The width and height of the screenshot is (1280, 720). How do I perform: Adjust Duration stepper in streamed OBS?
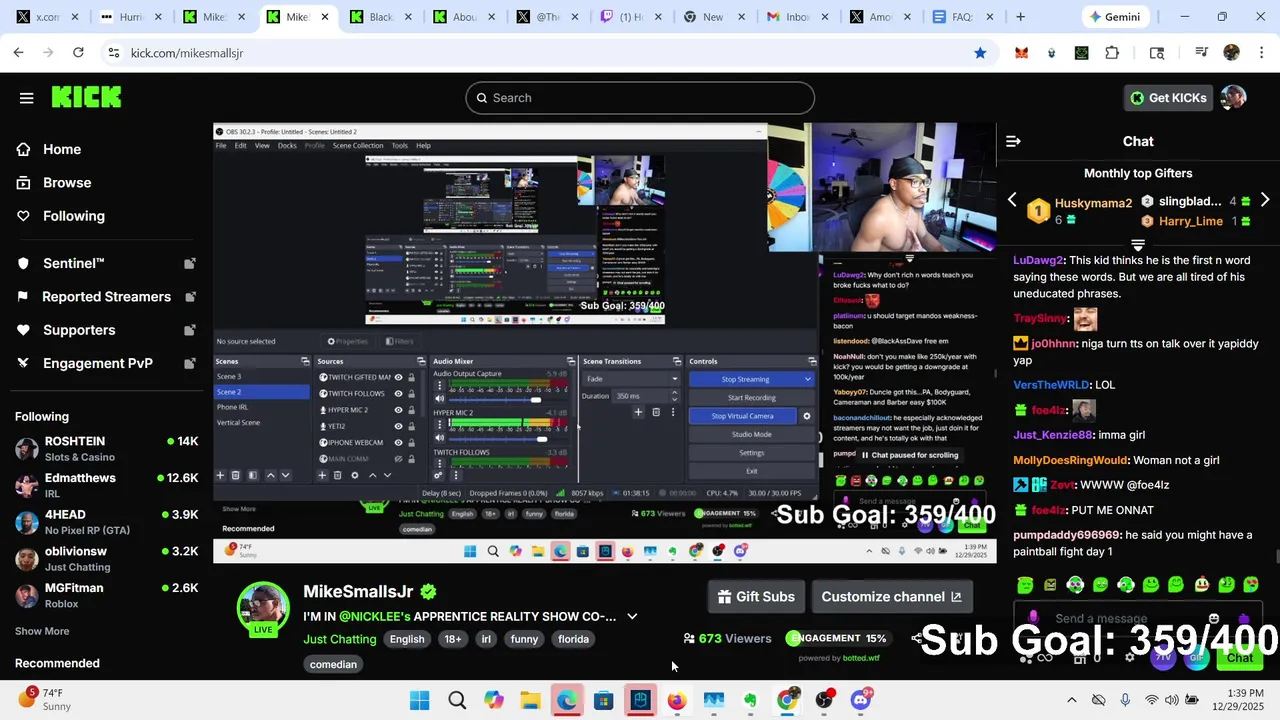[x=674, y=396]
